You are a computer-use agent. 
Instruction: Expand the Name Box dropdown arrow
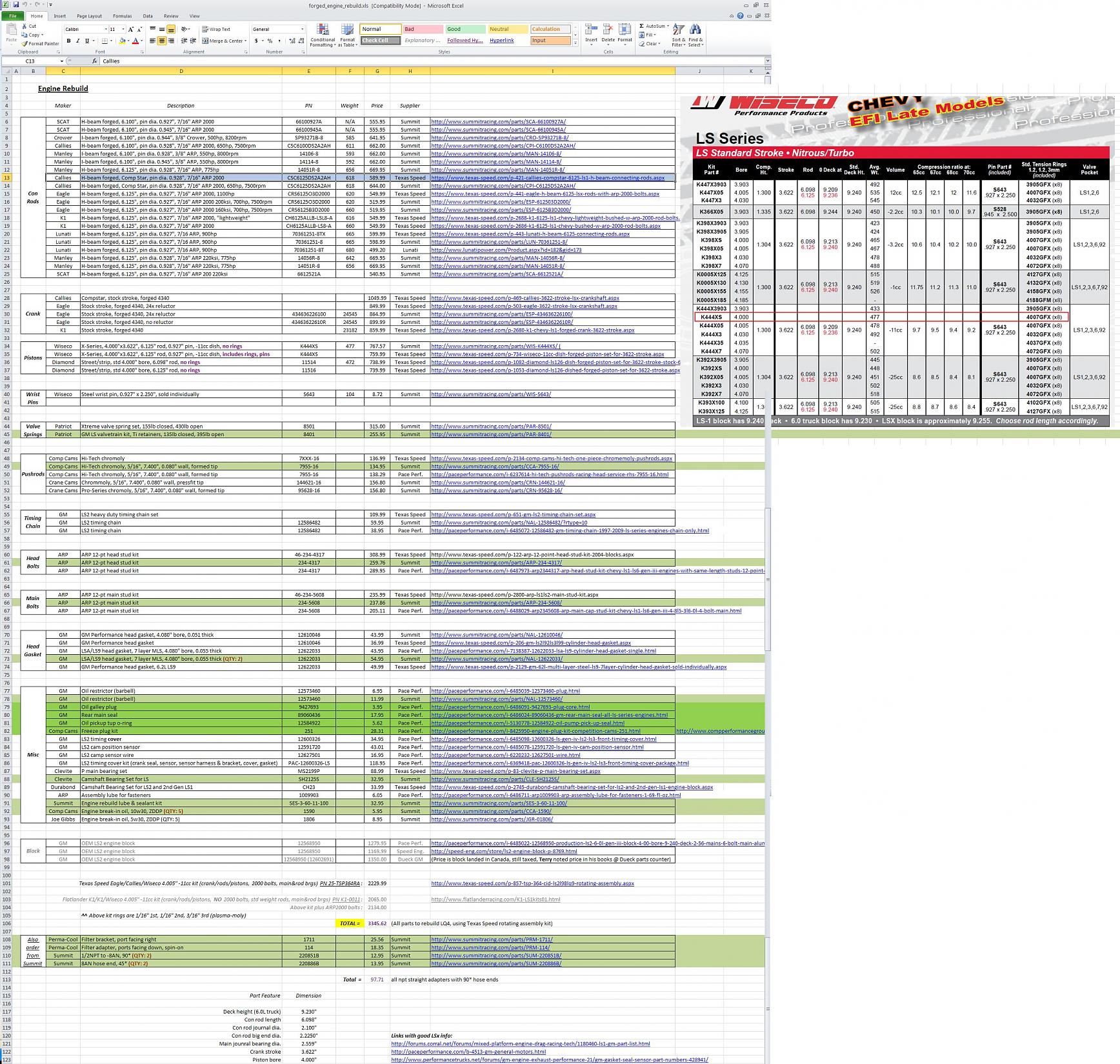click(x=61, y=61)
